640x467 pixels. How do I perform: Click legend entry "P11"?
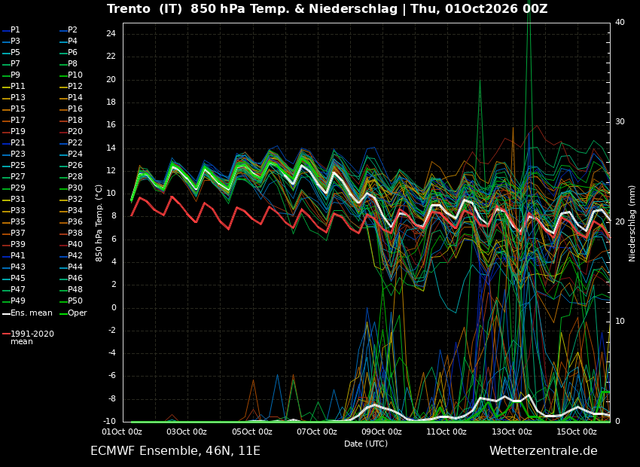point(13,87)
